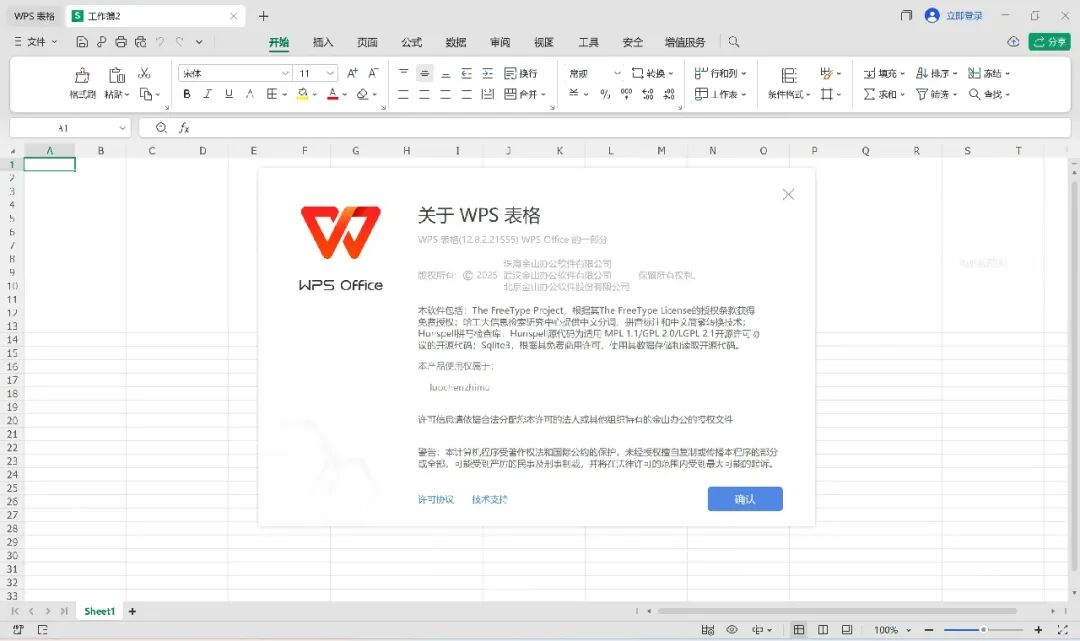The width and height of the screenshot is (1080, 641).
Task: Open the Tools (工具) ribbon tab
Action: click(x=588, y=42)
